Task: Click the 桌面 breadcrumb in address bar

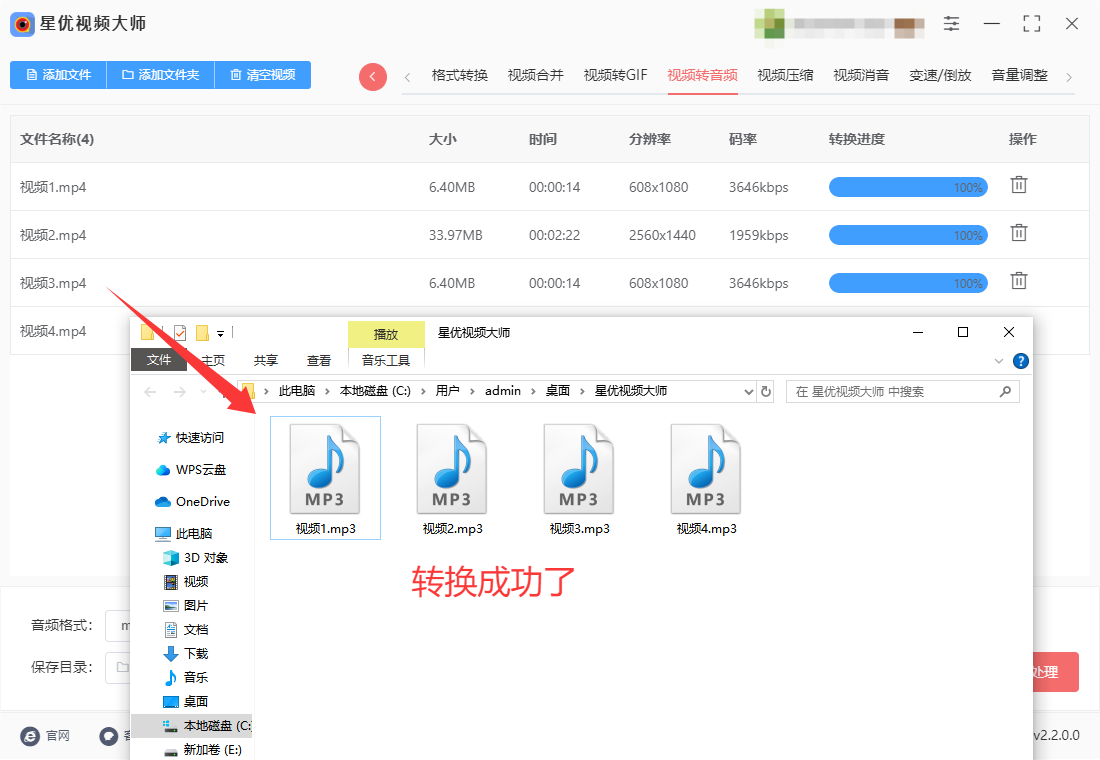Action: (558, 392)
